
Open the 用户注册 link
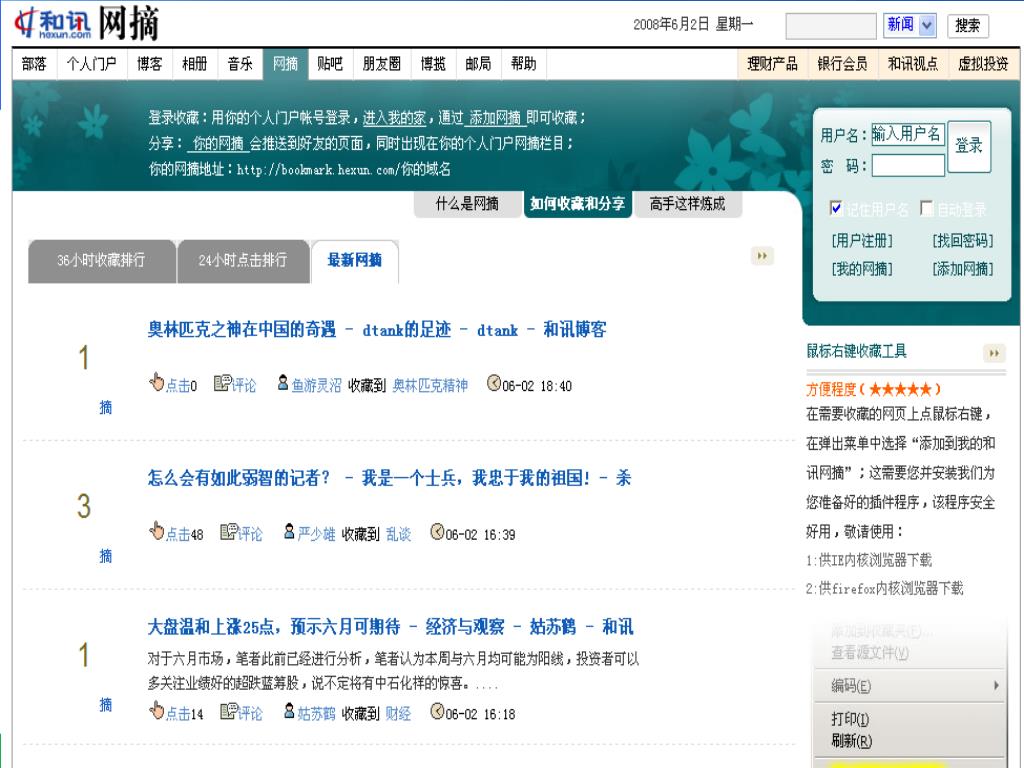[x=862, y=241]
